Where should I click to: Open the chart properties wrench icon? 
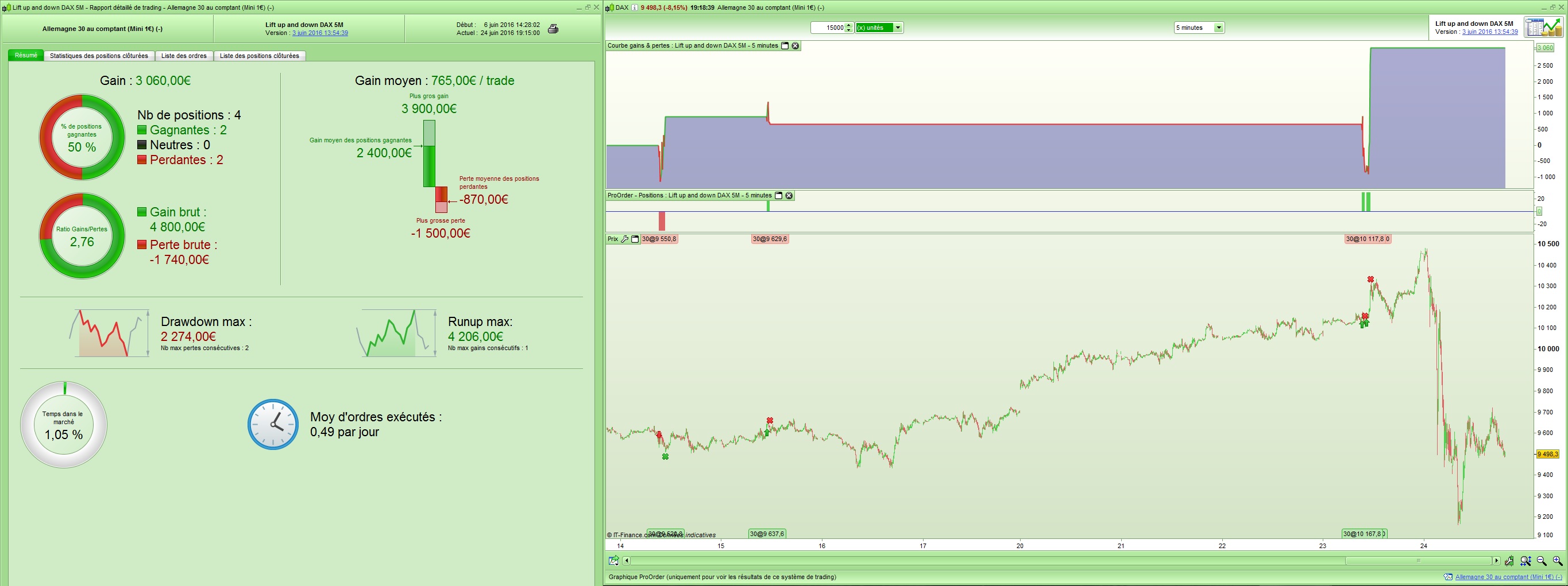1509,561
